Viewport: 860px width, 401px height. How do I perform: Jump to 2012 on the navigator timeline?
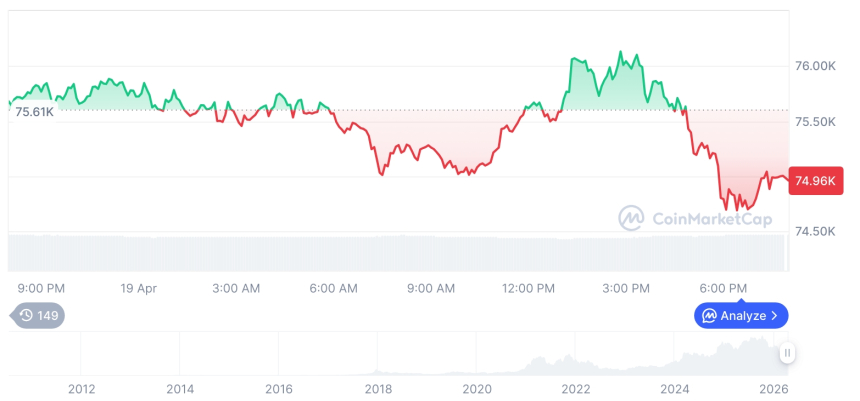(81, 389)
